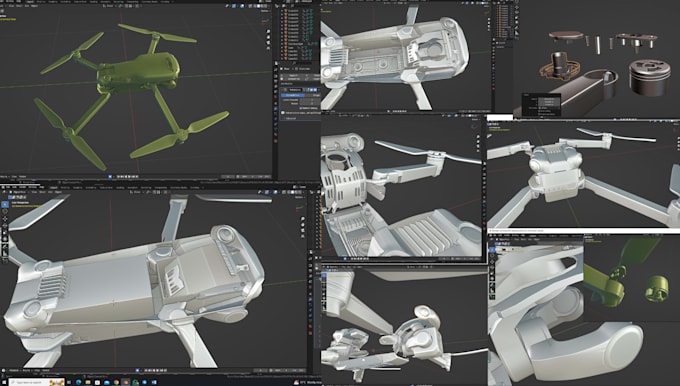Open Object Mode dropdown in lower-left viewport header
Viewport: 680px width, 386px height.
[18, 192]
